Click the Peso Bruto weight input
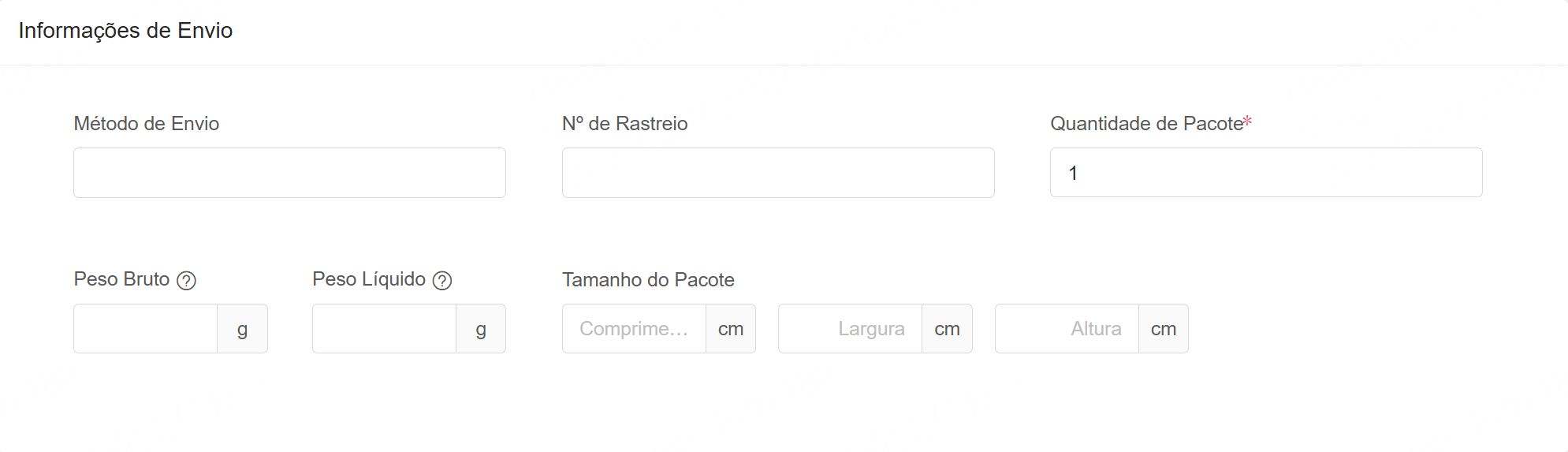 tap(146, 329)
